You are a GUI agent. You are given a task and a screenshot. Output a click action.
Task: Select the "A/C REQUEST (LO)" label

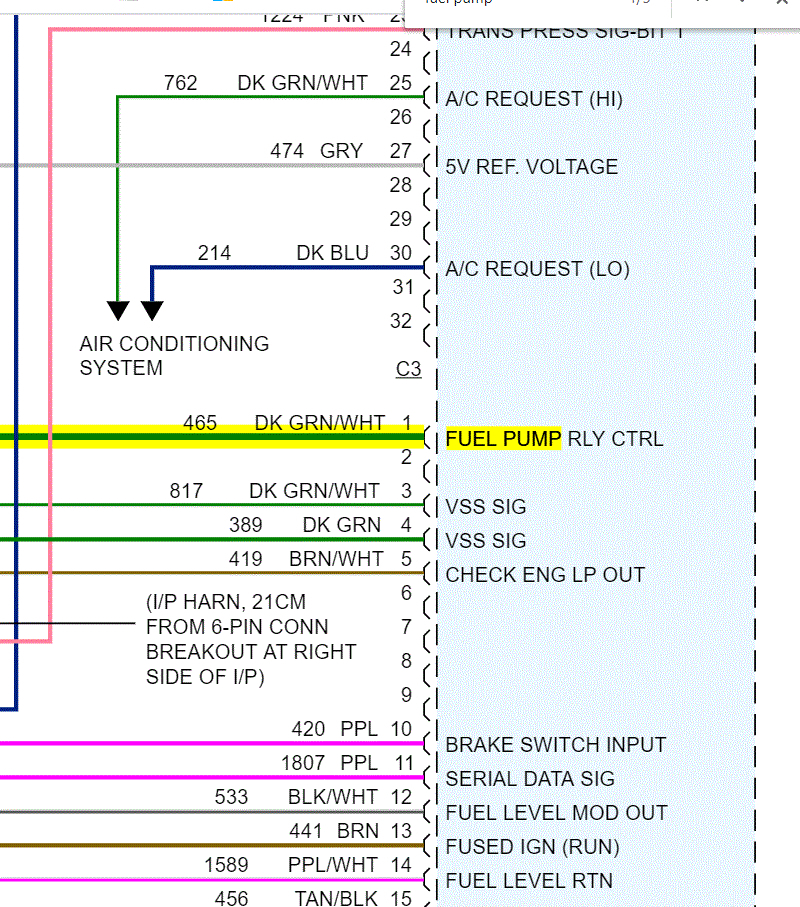537,269
